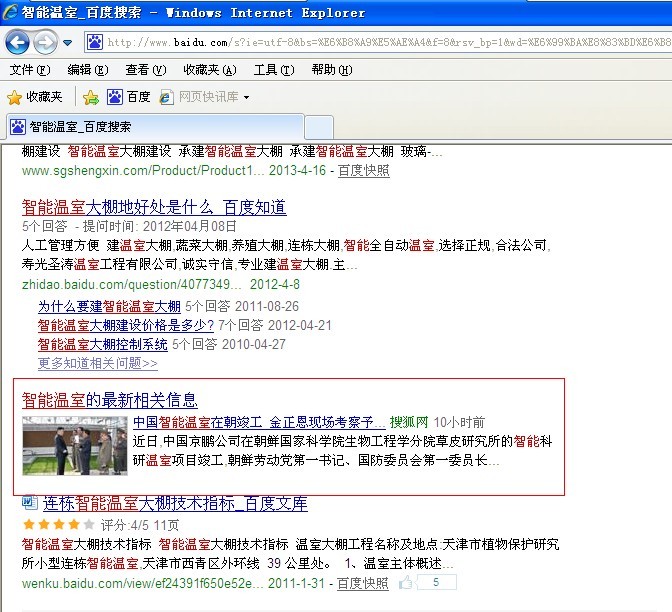Click the like count 5 box
The image size is (672, 612).
(437, 582)
